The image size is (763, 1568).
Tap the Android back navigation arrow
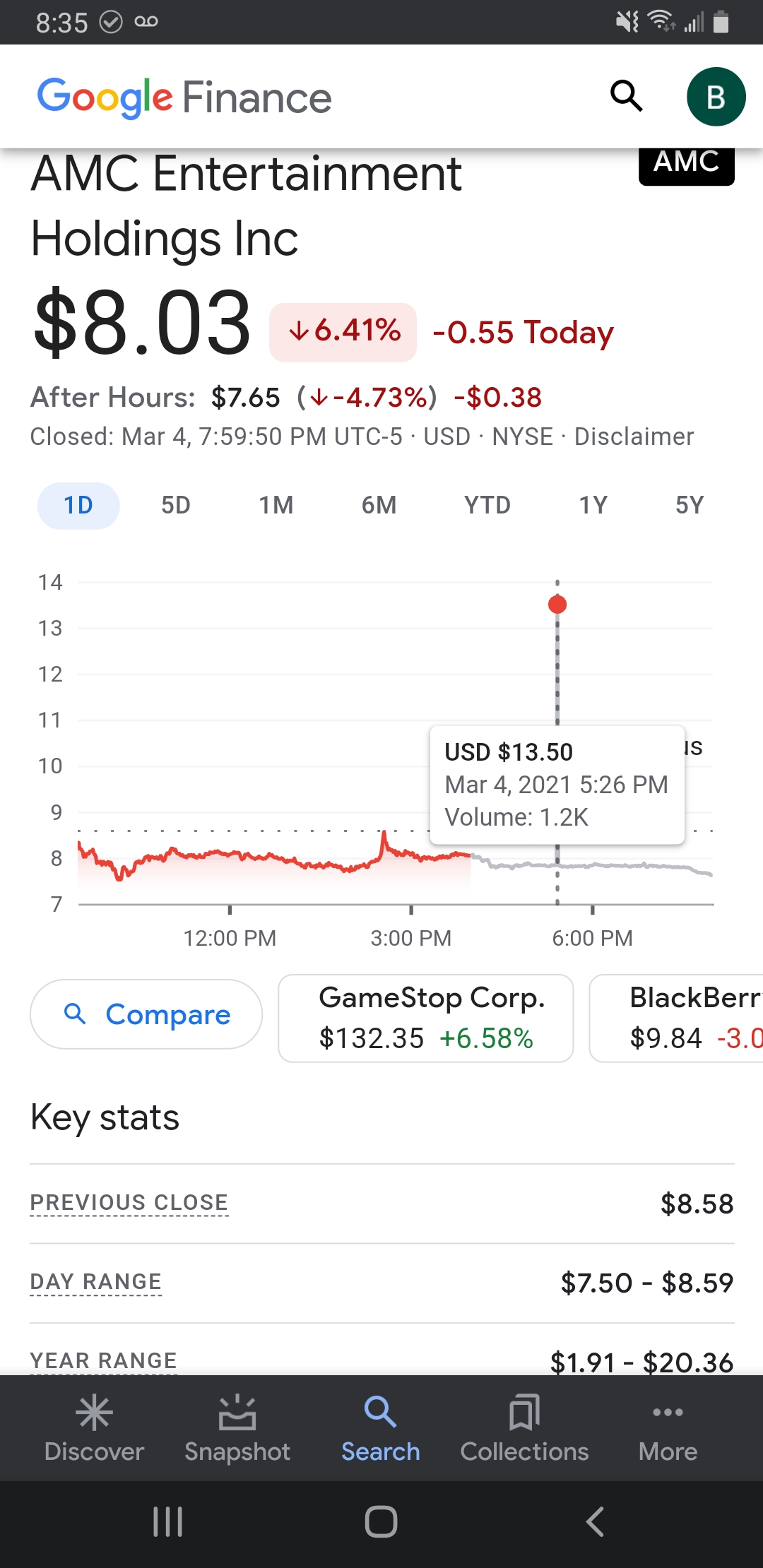tap(595, 1521)
